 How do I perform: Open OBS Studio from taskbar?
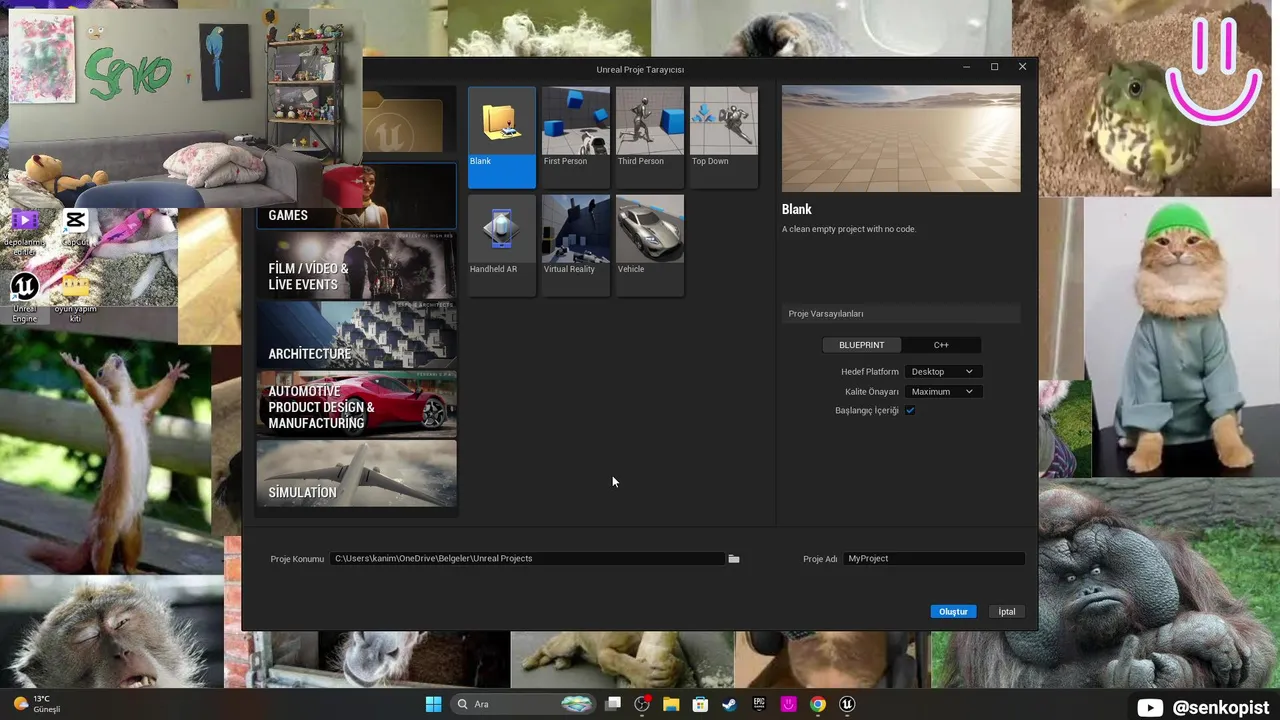tap(642, 704)
